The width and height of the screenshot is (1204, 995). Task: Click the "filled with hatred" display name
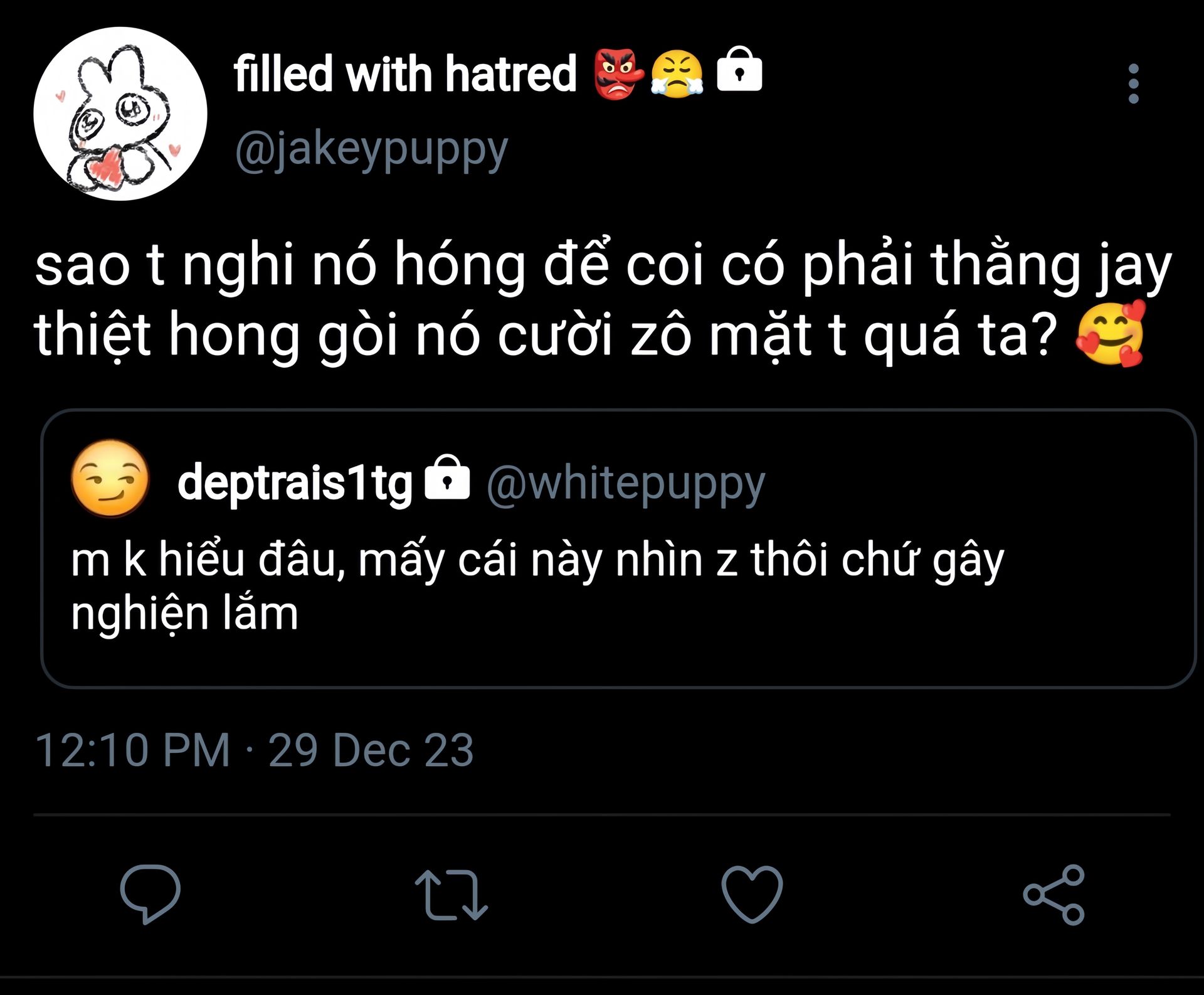[x=405, y=73]
